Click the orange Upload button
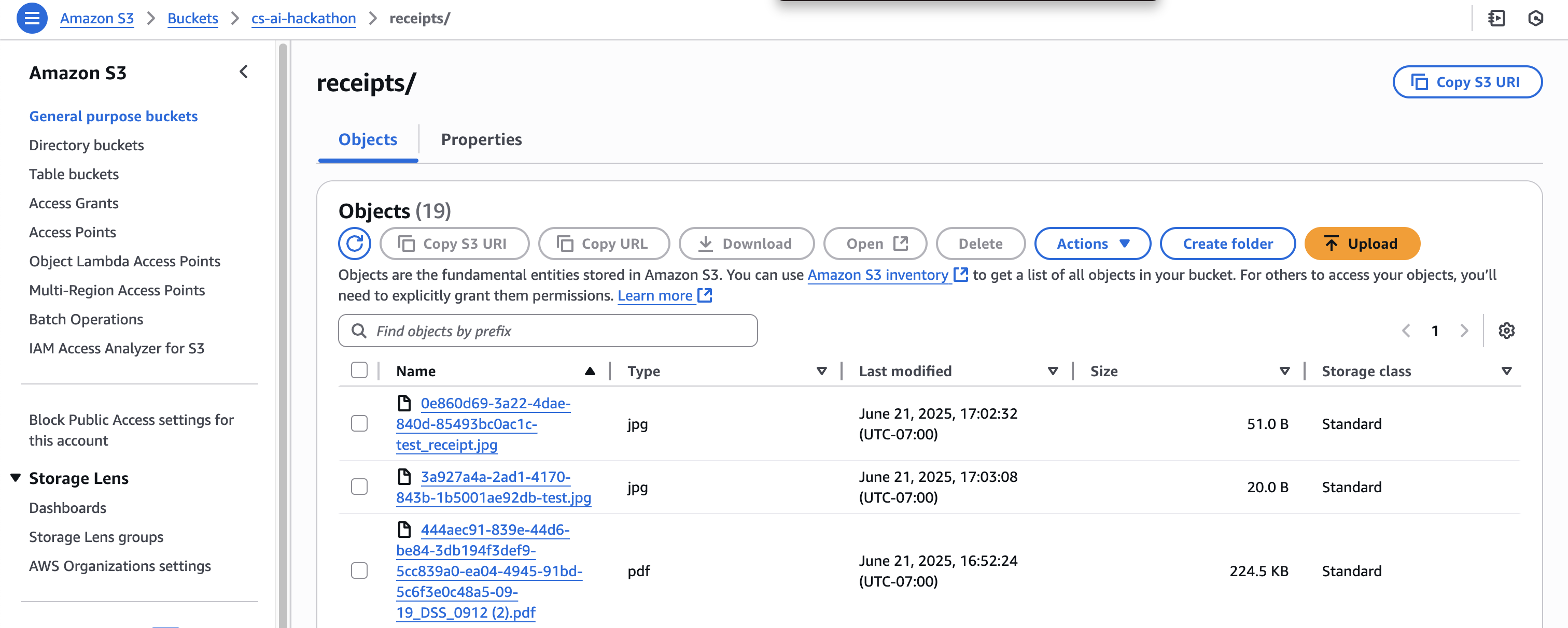The height and width of the screenshot is (628, 1568). coord(1362,244)
